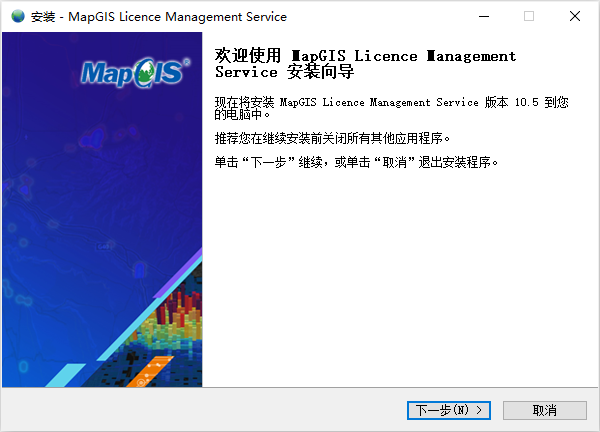The image size is (600, 432).
Task: Click the installer globe icon in title bar
Action: click(18, 16)
